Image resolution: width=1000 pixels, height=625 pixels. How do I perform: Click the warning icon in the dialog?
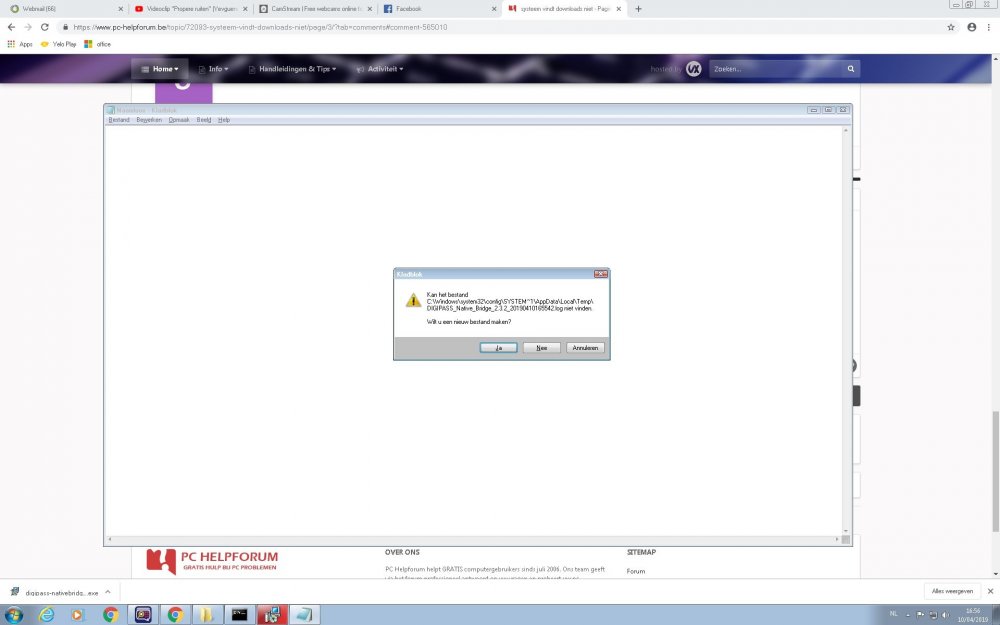413,300
